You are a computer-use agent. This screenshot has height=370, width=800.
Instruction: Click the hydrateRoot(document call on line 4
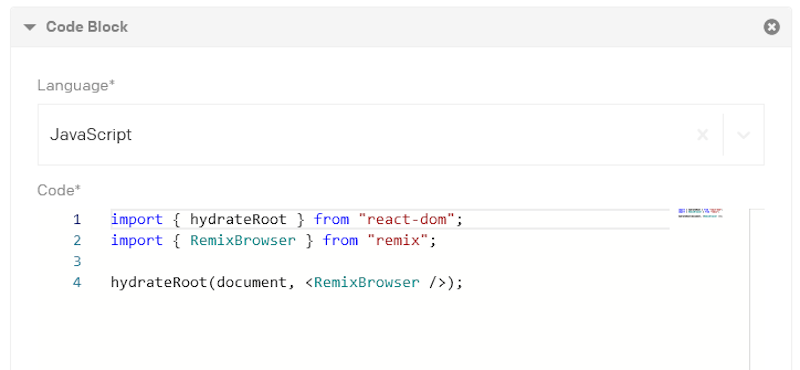tap(198, 282)
